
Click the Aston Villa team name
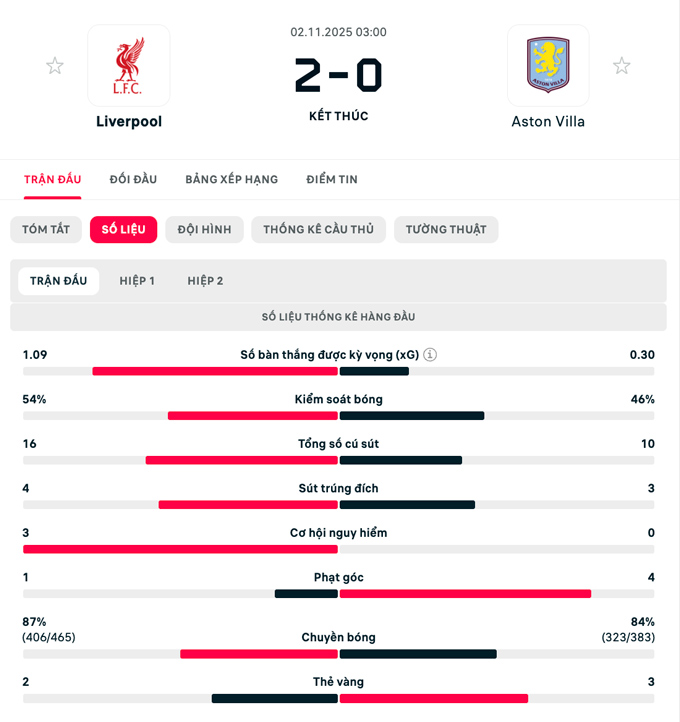point(548,122)
